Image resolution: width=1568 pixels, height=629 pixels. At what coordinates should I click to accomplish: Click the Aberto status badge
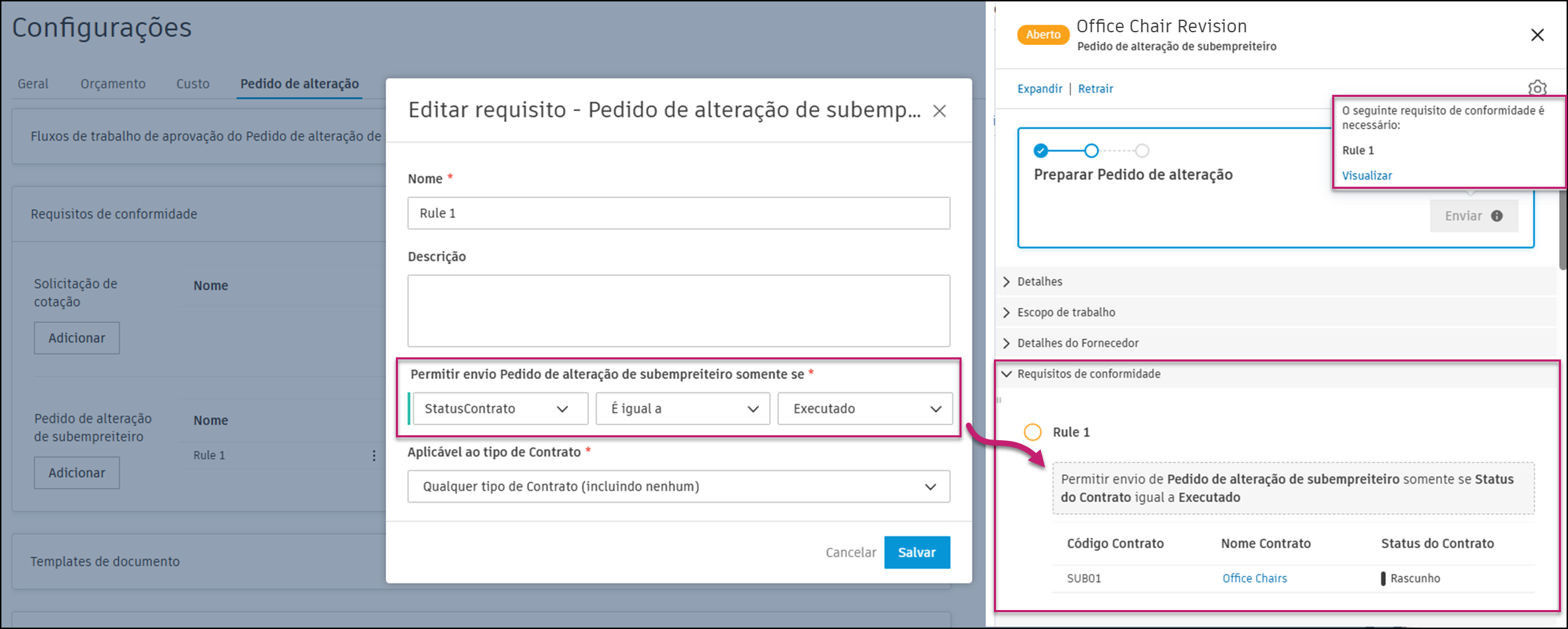click(x=1043, y=34)
